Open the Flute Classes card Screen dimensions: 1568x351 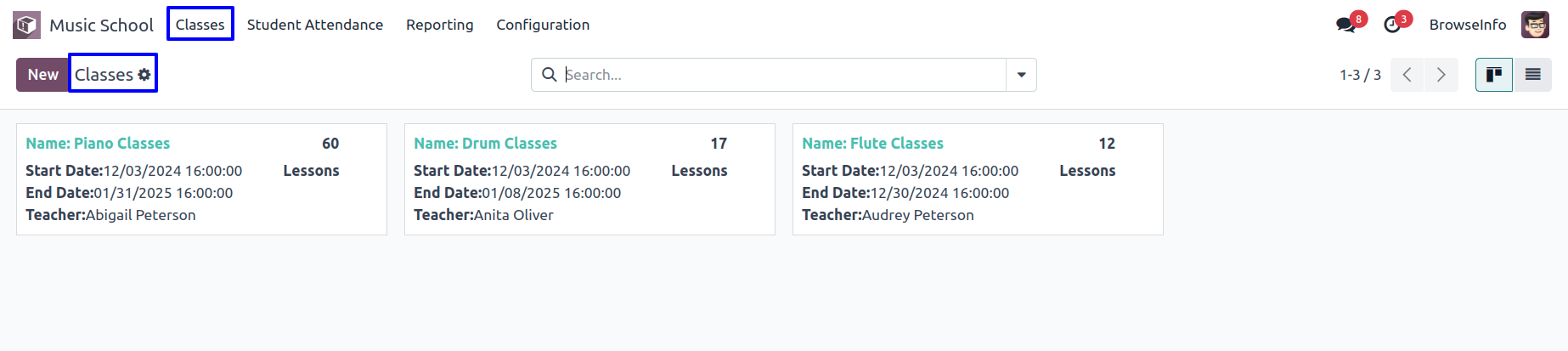point(978,179)
